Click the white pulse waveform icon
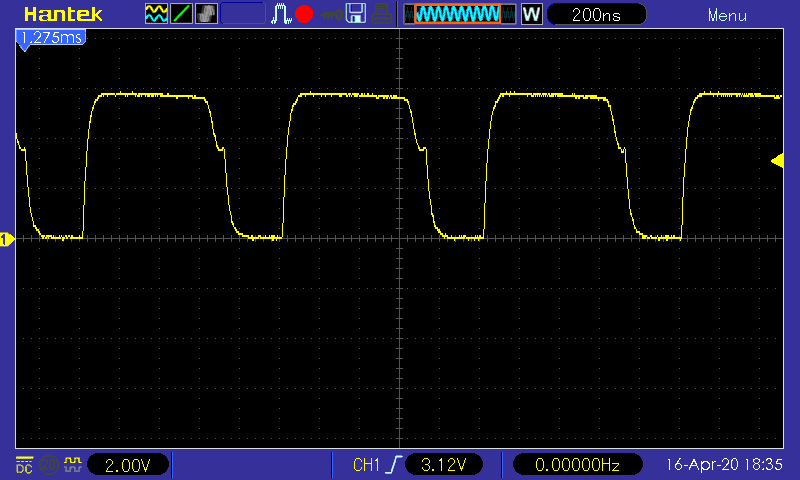 coord(281,14)
